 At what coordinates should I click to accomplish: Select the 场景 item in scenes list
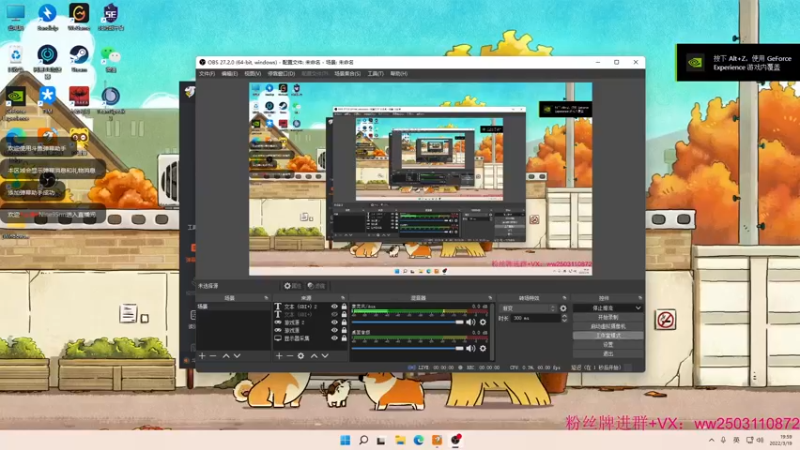coord(233,307)
